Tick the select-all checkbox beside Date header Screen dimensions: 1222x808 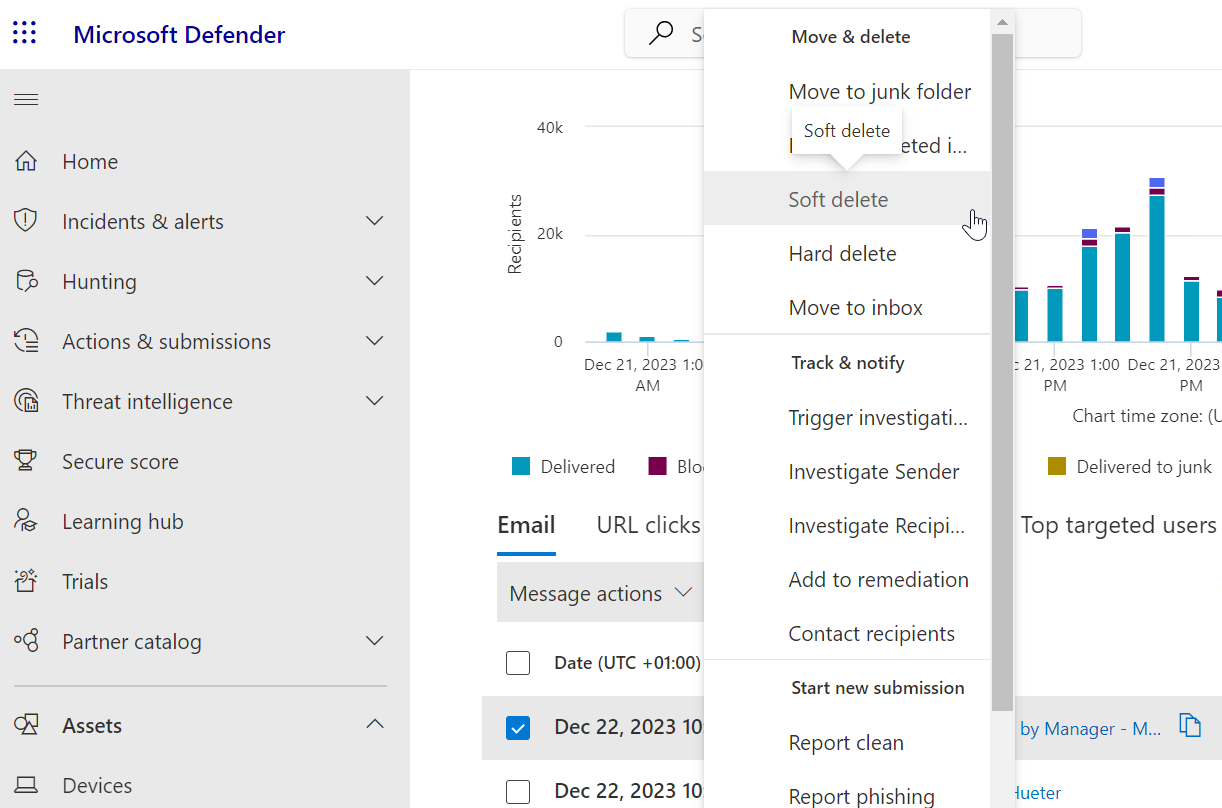(518, 663)
